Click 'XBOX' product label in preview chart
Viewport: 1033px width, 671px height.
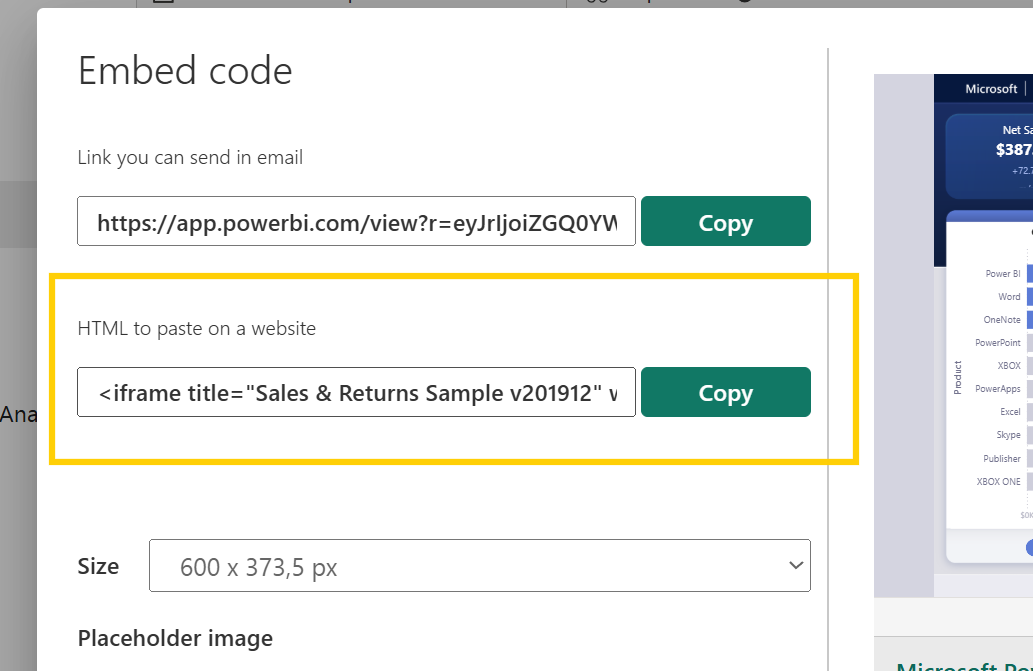pyautogui.click(x=1009, y=366)
